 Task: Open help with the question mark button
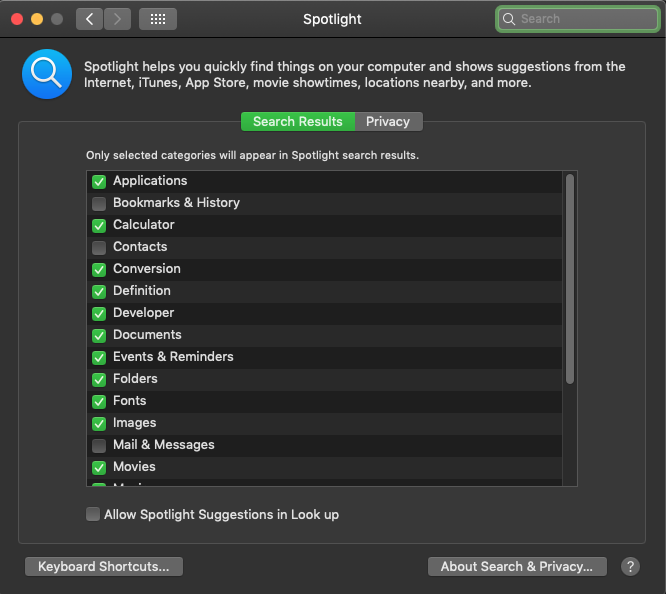pyautogui.click(x=630, y=566)
